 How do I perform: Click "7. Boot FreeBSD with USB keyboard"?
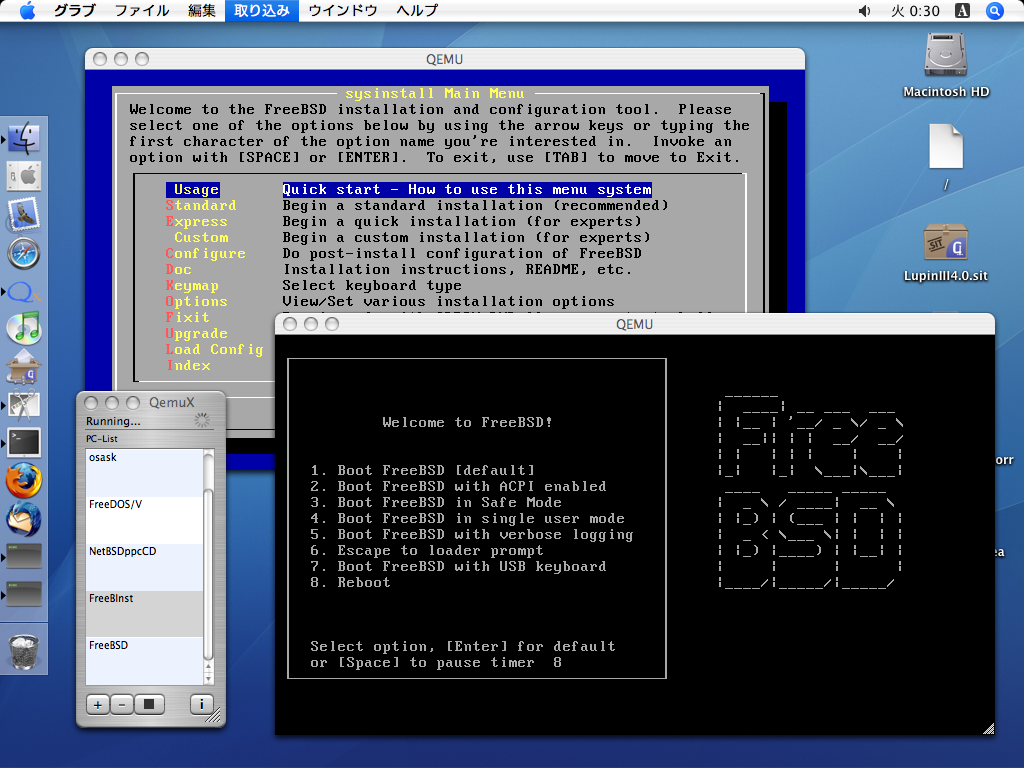[x=458, y=566]
